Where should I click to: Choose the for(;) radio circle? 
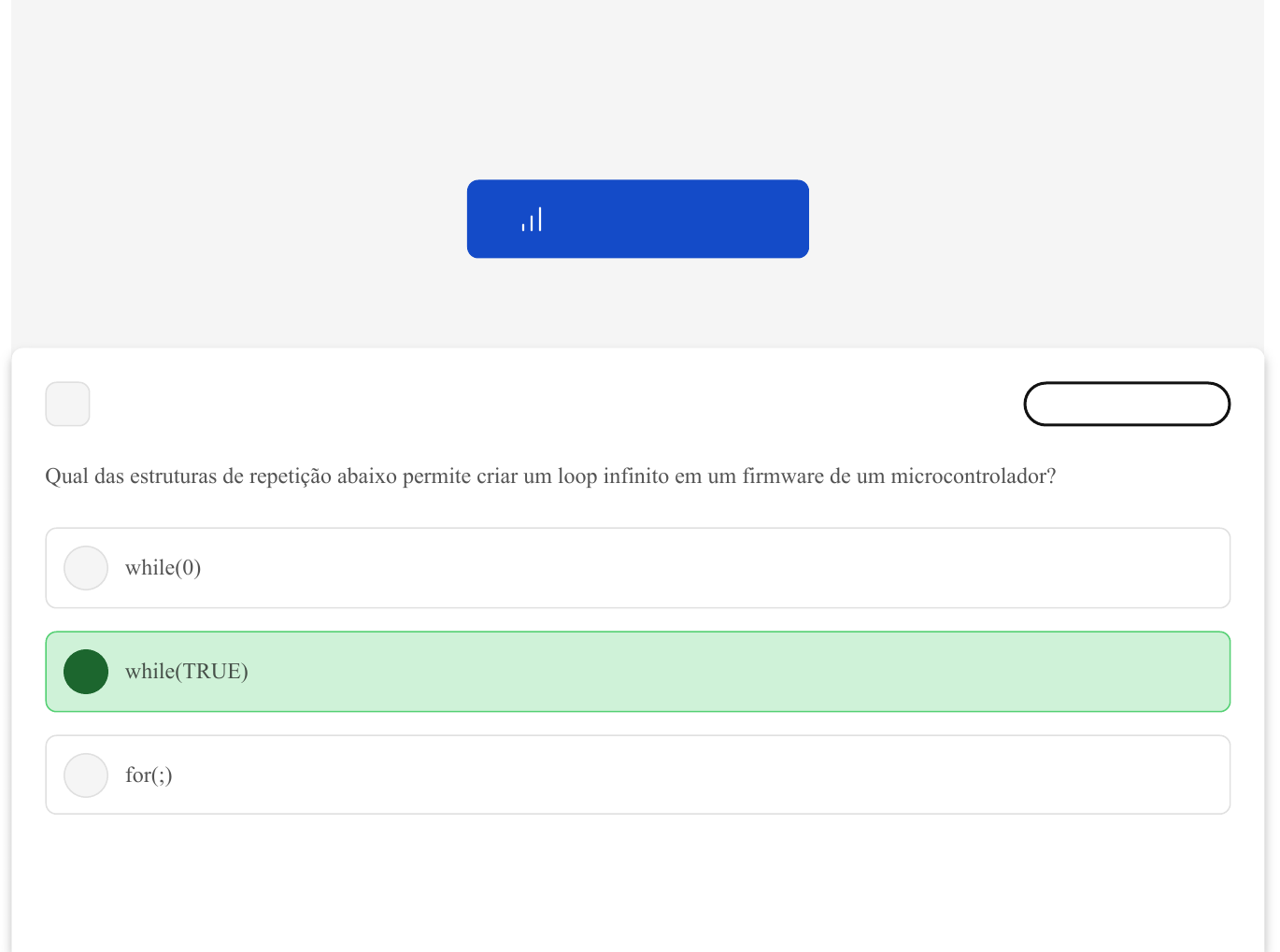coord(86,775)
